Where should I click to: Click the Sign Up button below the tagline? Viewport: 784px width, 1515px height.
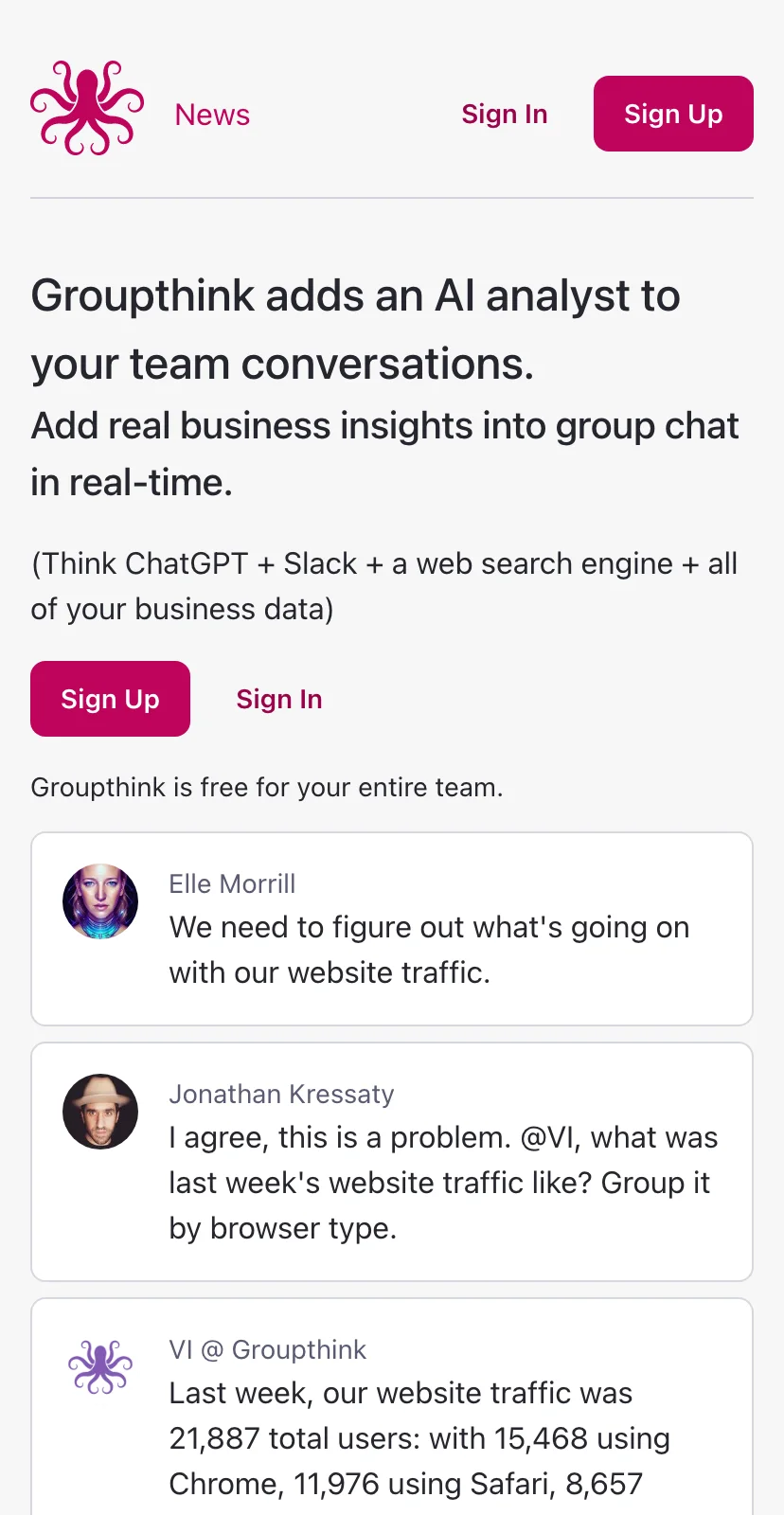(x=110, y=699)
